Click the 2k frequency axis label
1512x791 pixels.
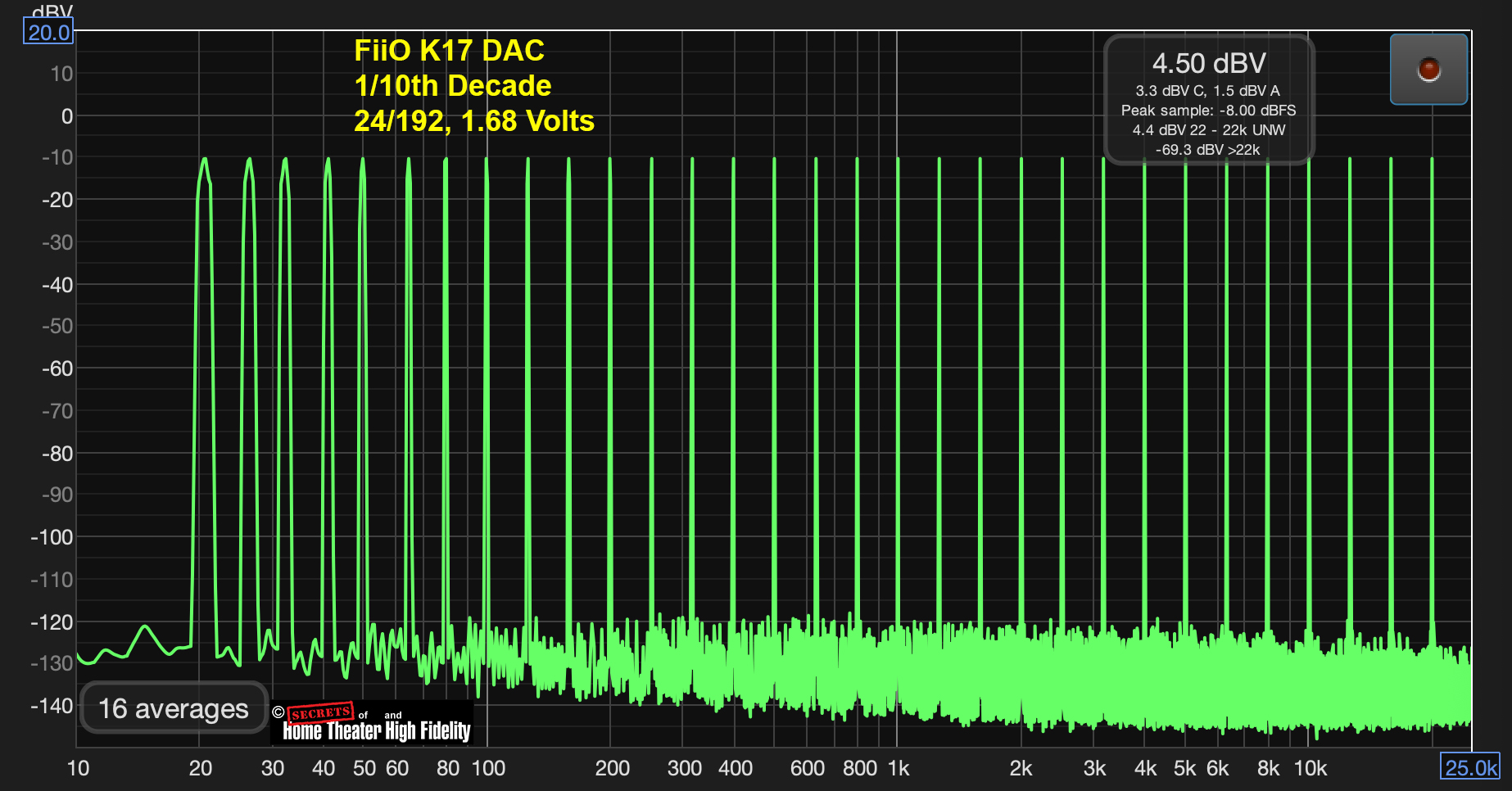(x=1021, y=768)
